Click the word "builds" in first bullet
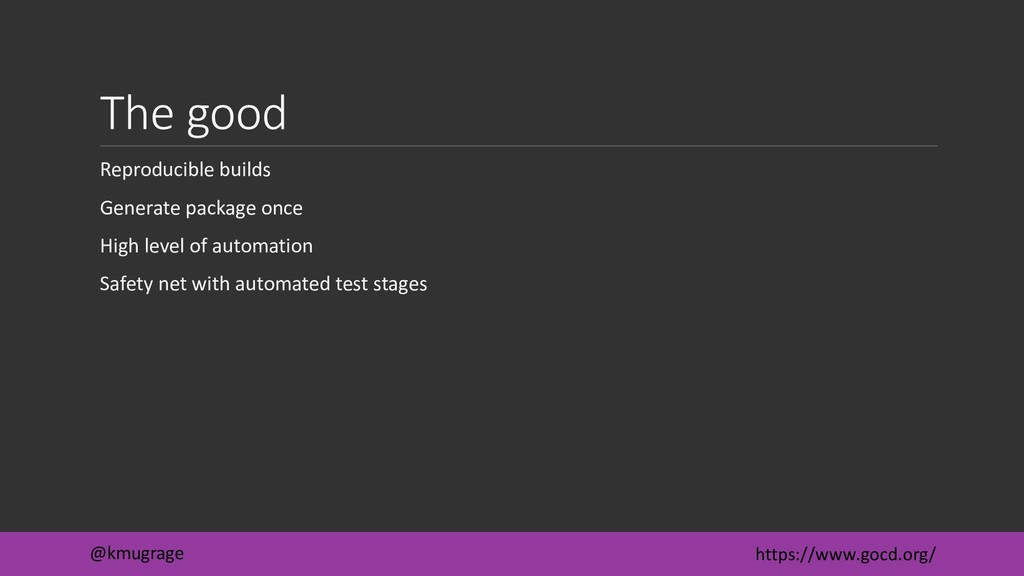This screenshot has height=576, width=1024. pyautogui.click(x=244, y=170)
